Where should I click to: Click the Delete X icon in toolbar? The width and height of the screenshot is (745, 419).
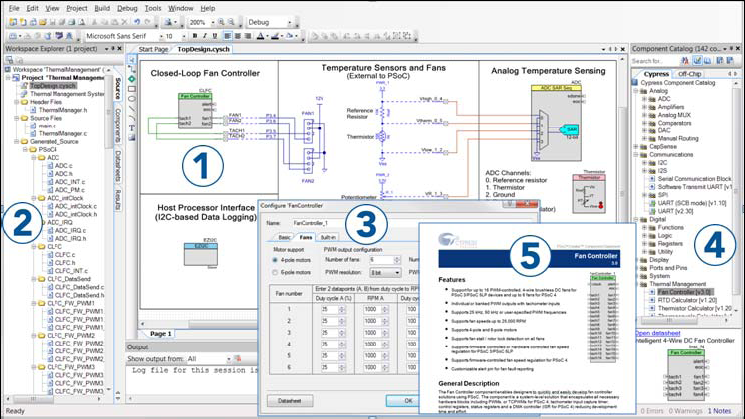[x=124, y=22]
